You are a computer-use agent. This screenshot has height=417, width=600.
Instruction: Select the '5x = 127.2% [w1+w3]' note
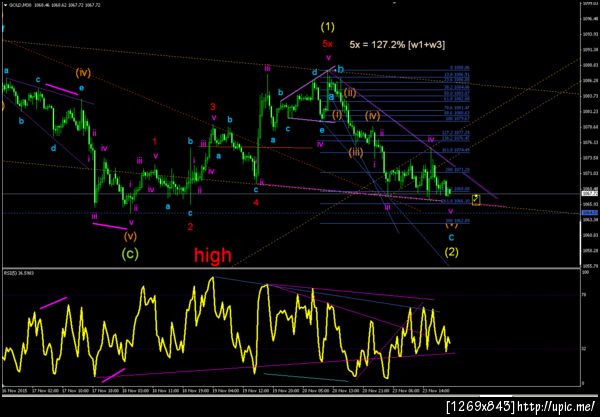click(397, 44)
